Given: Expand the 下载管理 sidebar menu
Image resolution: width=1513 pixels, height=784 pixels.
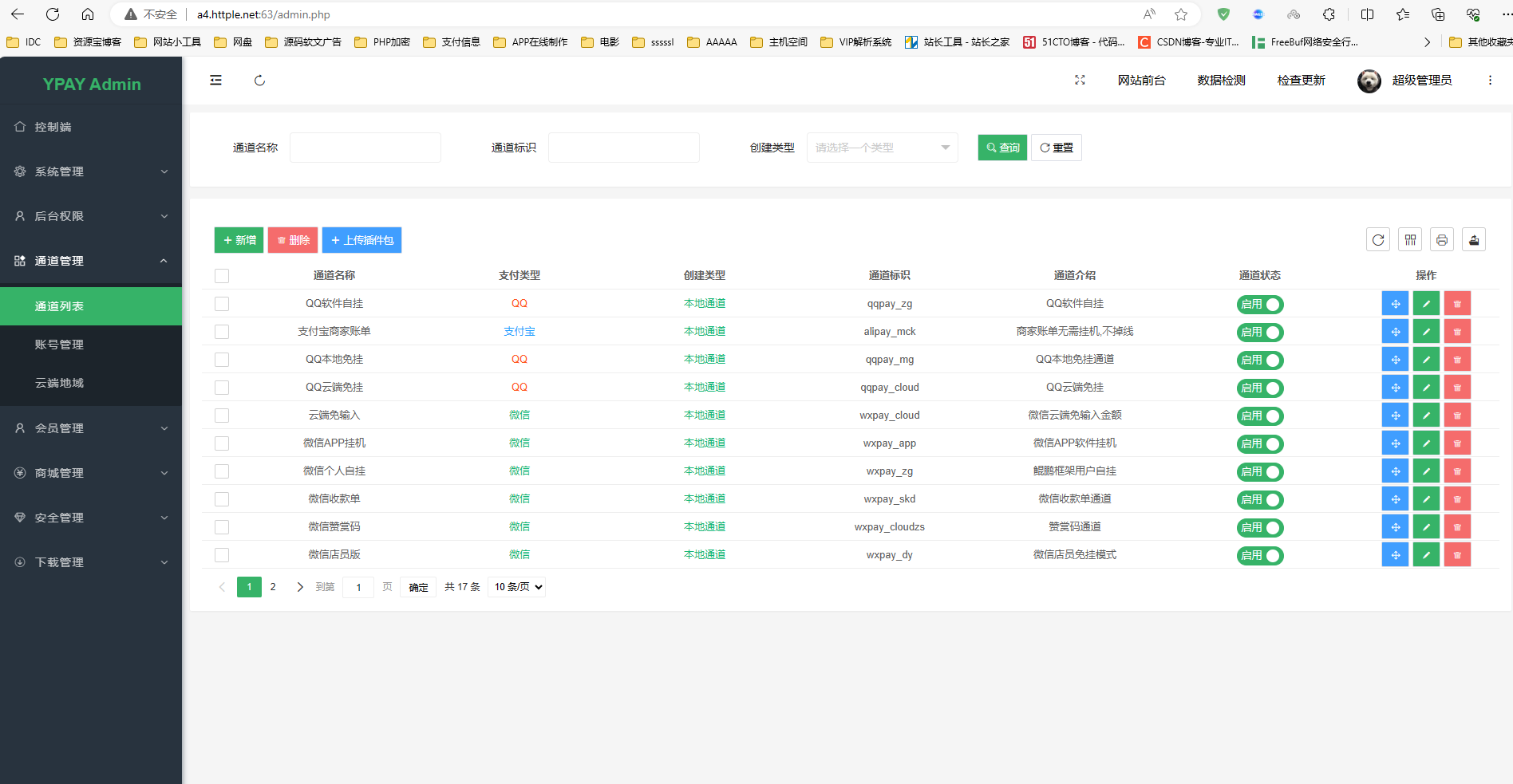Looking at the screenshot, I should [91, 562].
